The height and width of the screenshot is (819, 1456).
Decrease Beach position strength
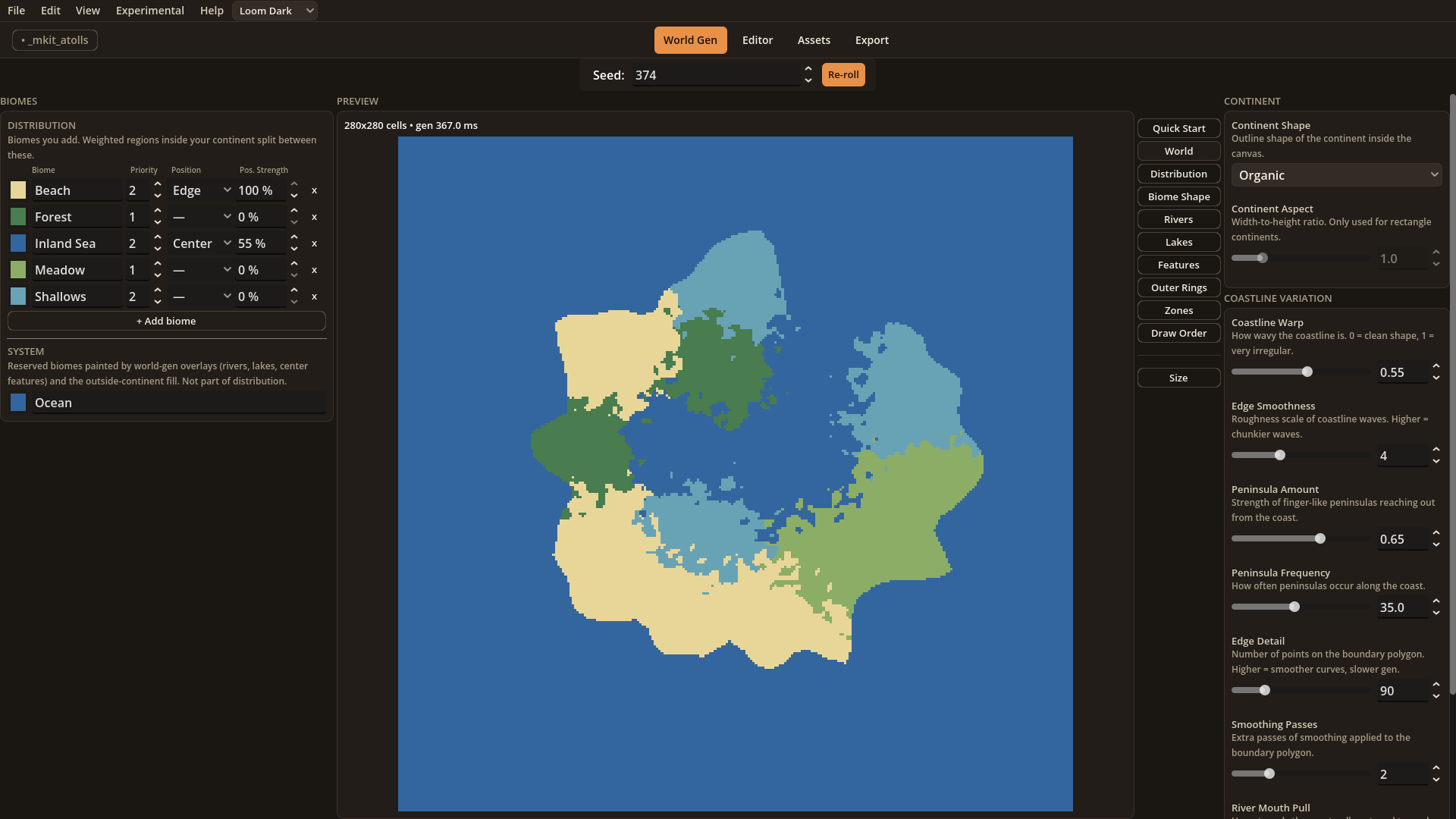pyautogui.click(x=294, y=196)
